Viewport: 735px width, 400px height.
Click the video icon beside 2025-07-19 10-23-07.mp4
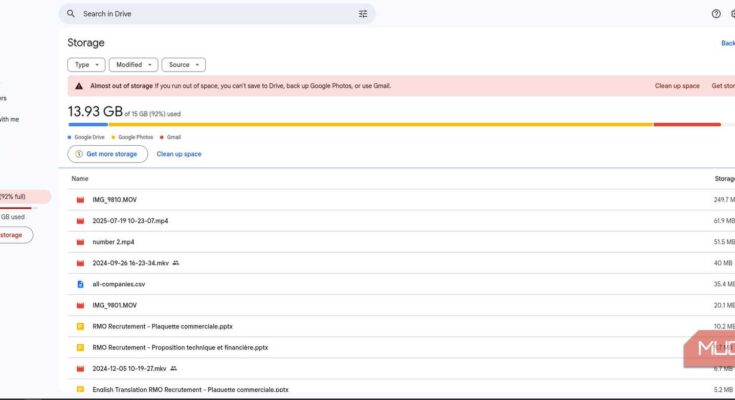(x=80, y=221)
